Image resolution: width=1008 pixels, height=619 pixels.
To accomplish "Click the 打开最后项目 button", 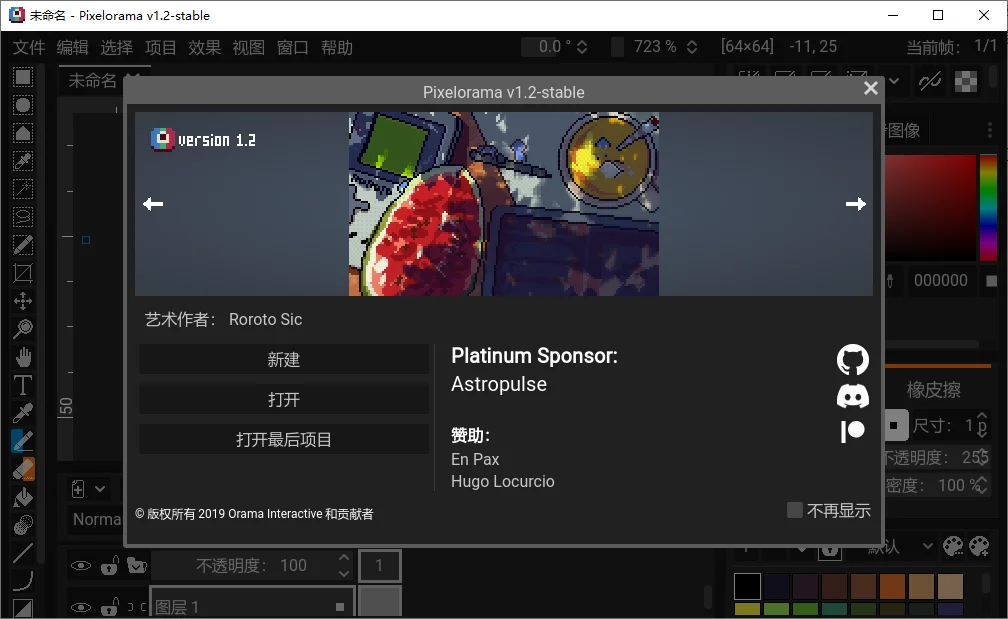I will pyautogui.click(x=284, y=439).
